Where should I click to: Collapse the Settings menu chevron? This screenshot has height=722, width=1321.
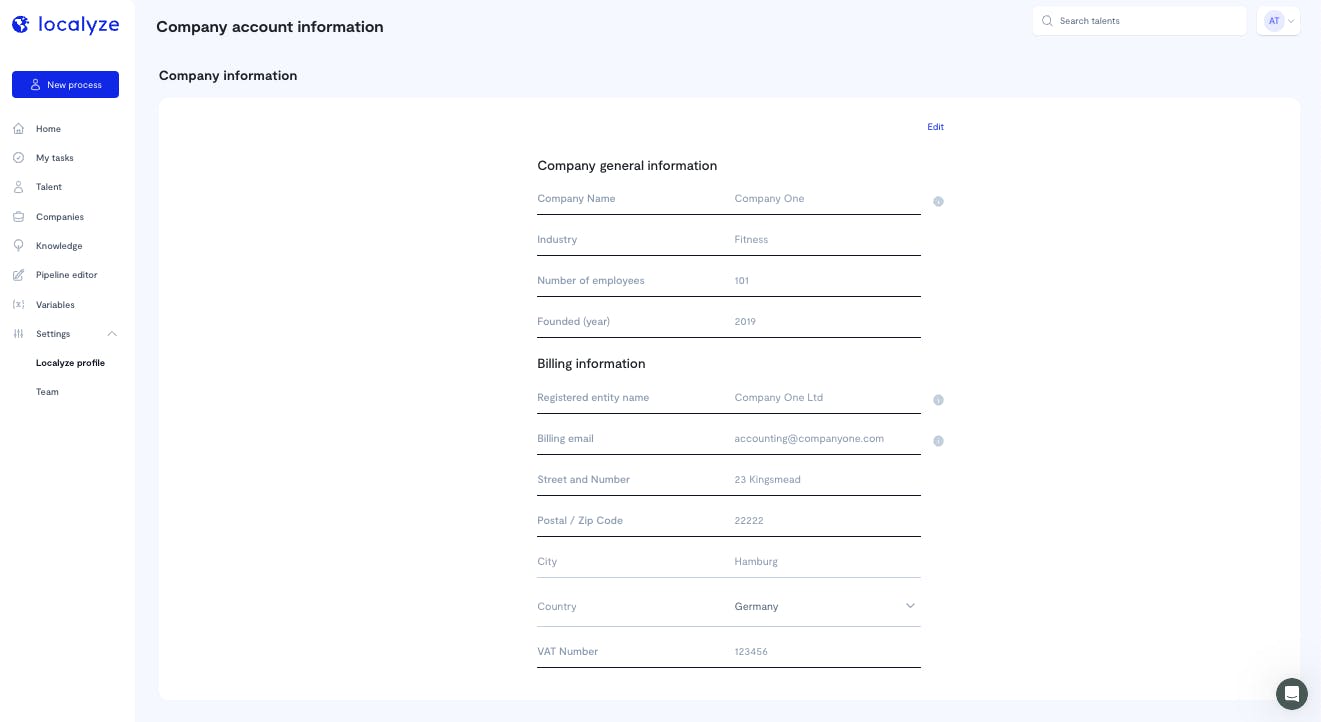point(112,334)
